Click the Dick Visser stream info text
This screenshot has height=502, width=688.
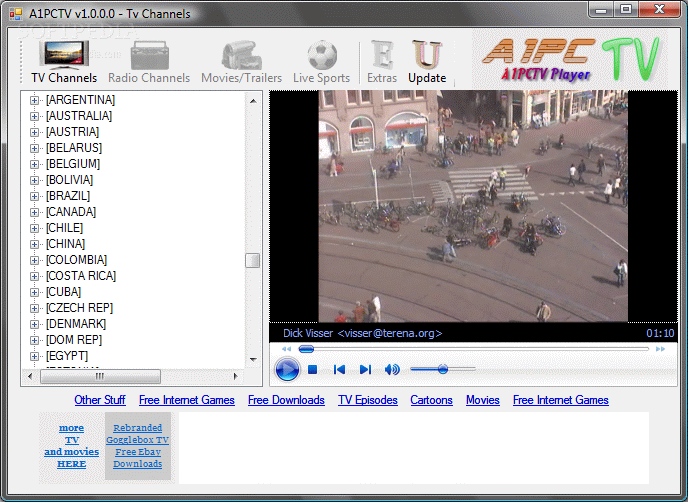click(362, 333)
